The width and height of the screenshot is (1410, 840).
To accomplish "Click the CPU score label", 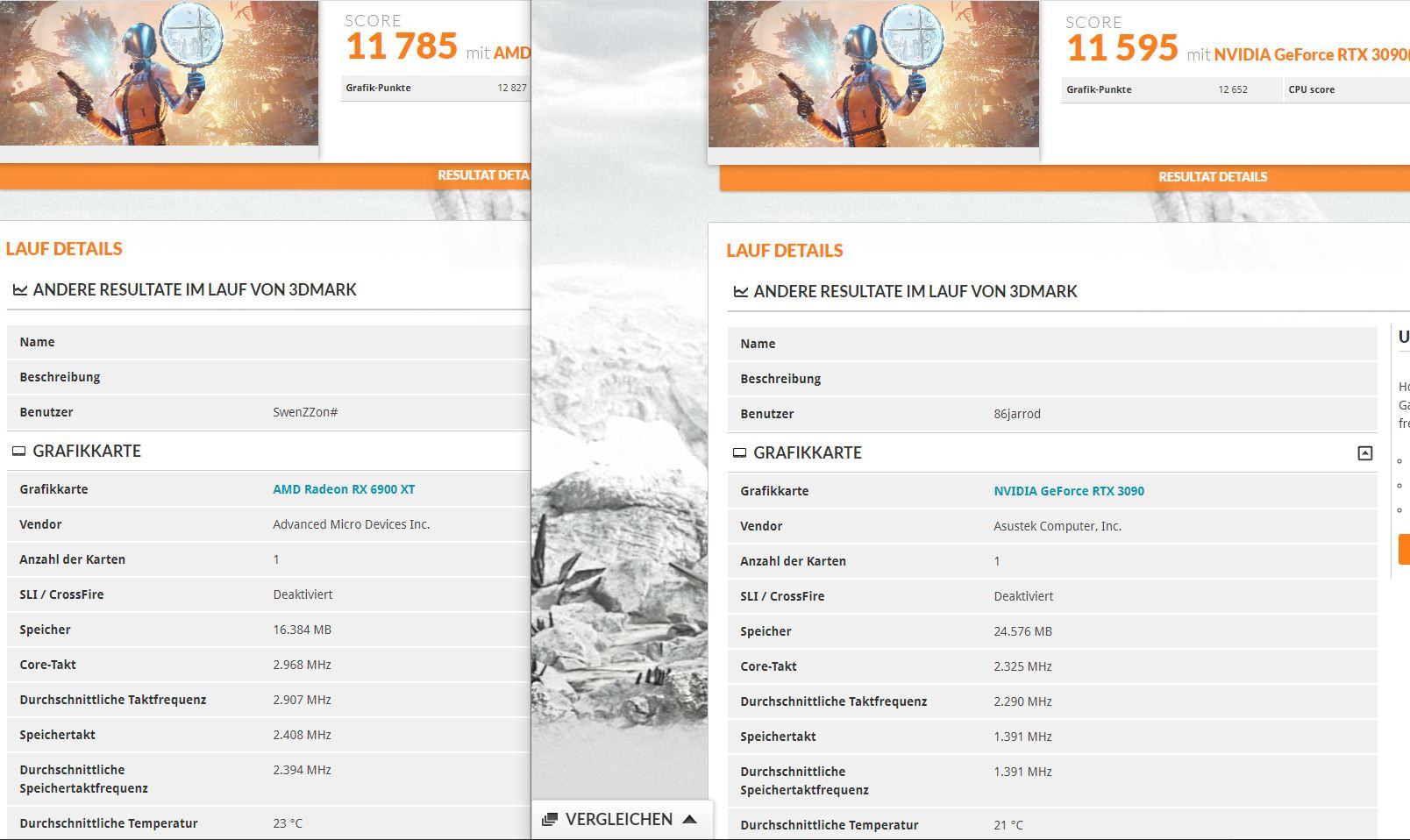I will pyautogui.click(x=1312, y=89).
